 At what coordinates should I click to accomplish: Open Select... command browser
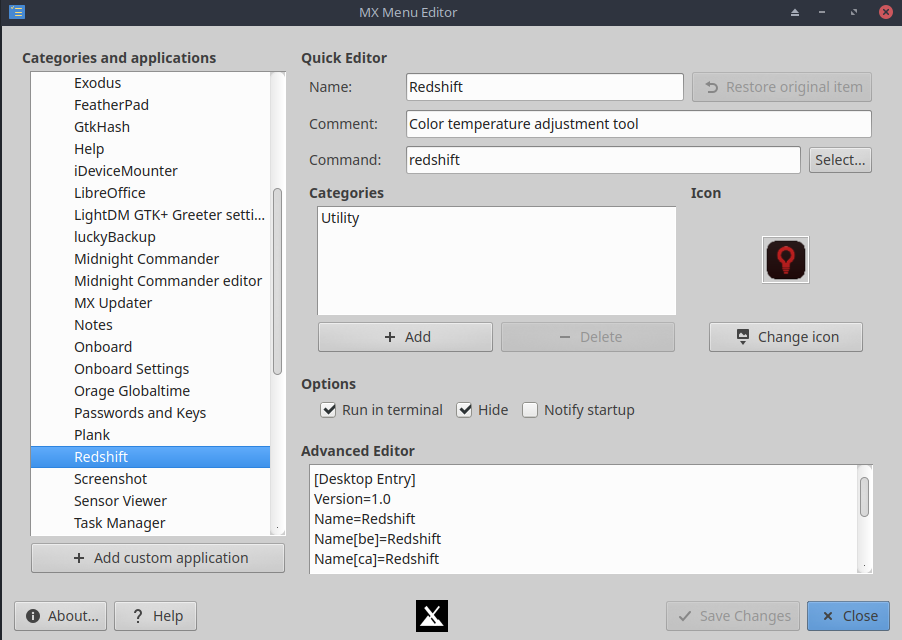click(840, 160)
